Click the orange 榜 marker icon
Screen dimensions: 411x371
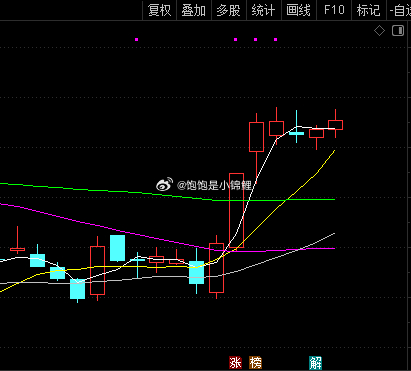tap(255, 363)
